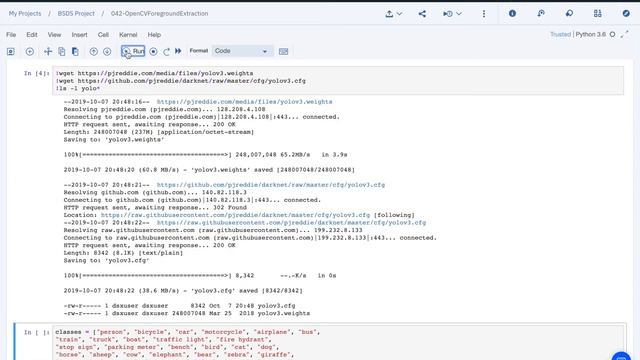Screen dimensions: 640x360
Task: Run the selected cell
Action: click(x=133, y=51)
